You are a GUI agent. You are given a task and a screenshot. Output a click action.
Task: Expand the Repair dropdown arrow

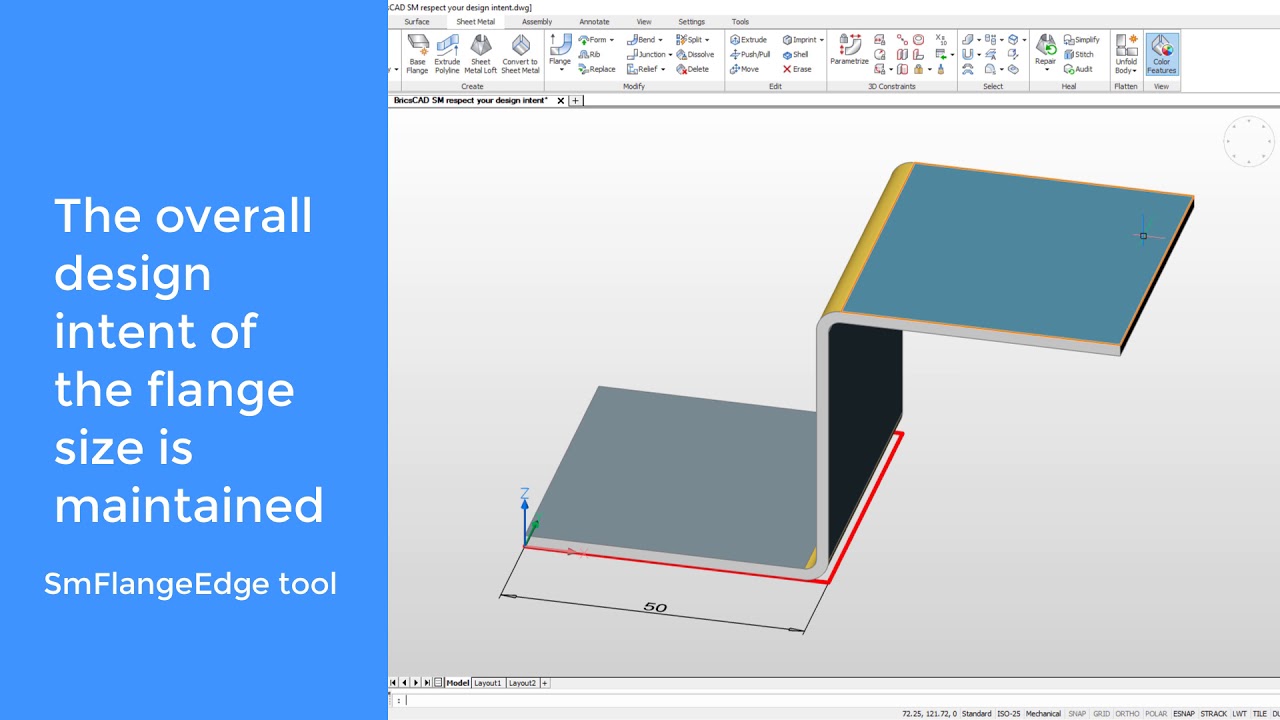(1047, 70)
